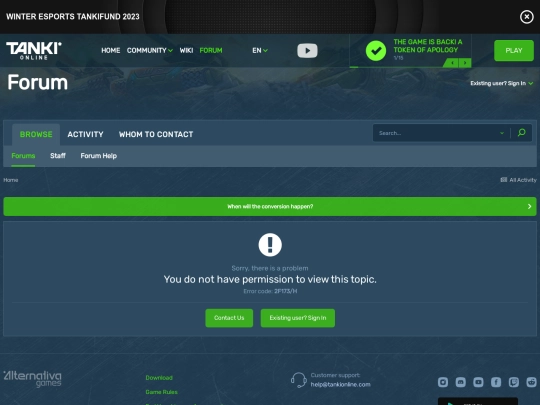Viewport: 540px width, 405px height.
Task: Select the Staff sub-tab
Action: pos(58,156)
